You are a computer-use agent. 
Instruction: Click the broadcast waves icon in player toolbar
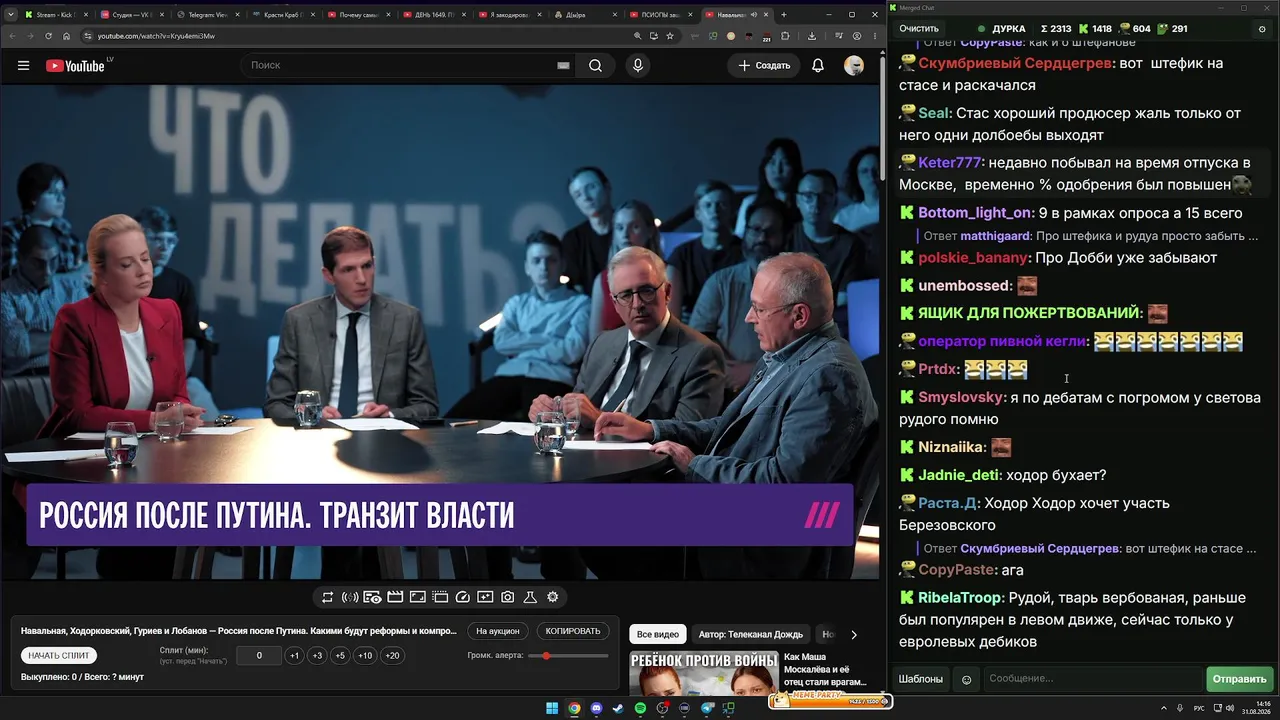pos(350,597)
